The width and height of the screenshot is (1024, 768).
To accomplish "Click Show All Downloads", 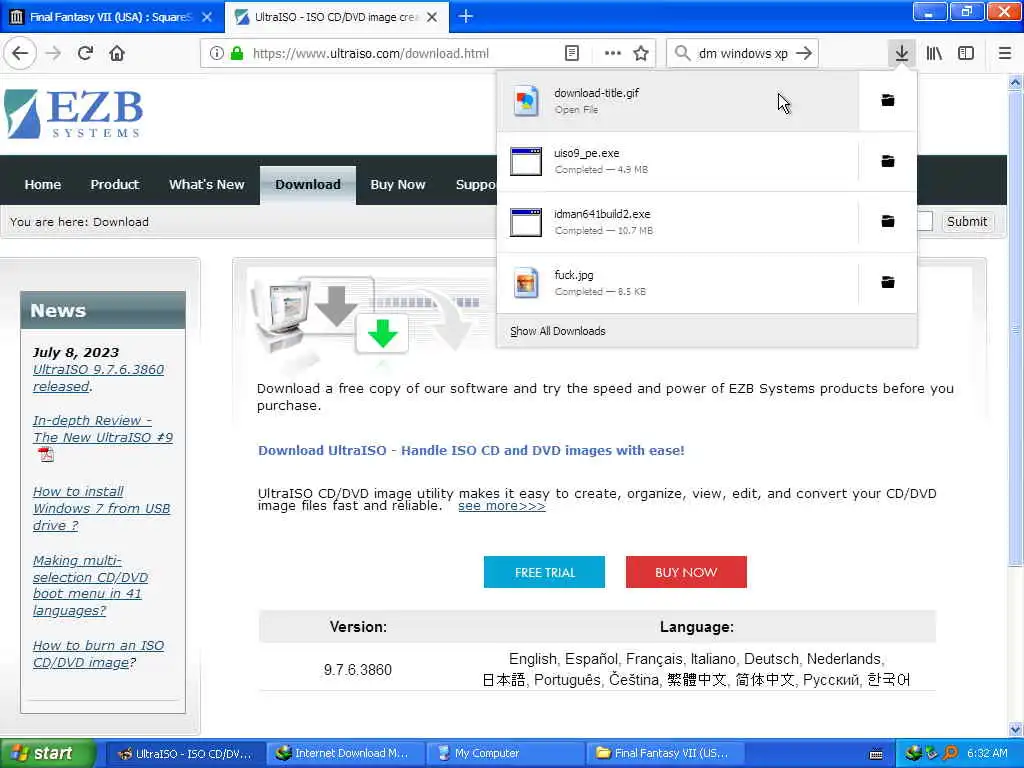I will (x=558, y=331).
